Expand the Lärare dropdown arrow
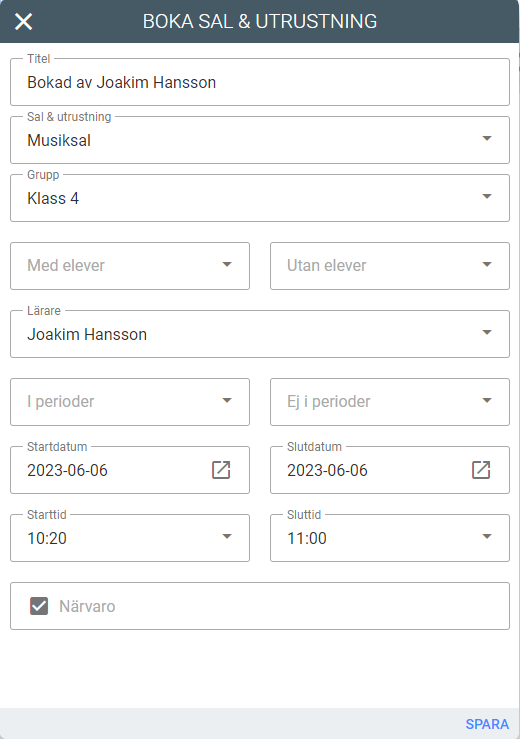Viewport: 520px width, 739px height. [487, 333]
